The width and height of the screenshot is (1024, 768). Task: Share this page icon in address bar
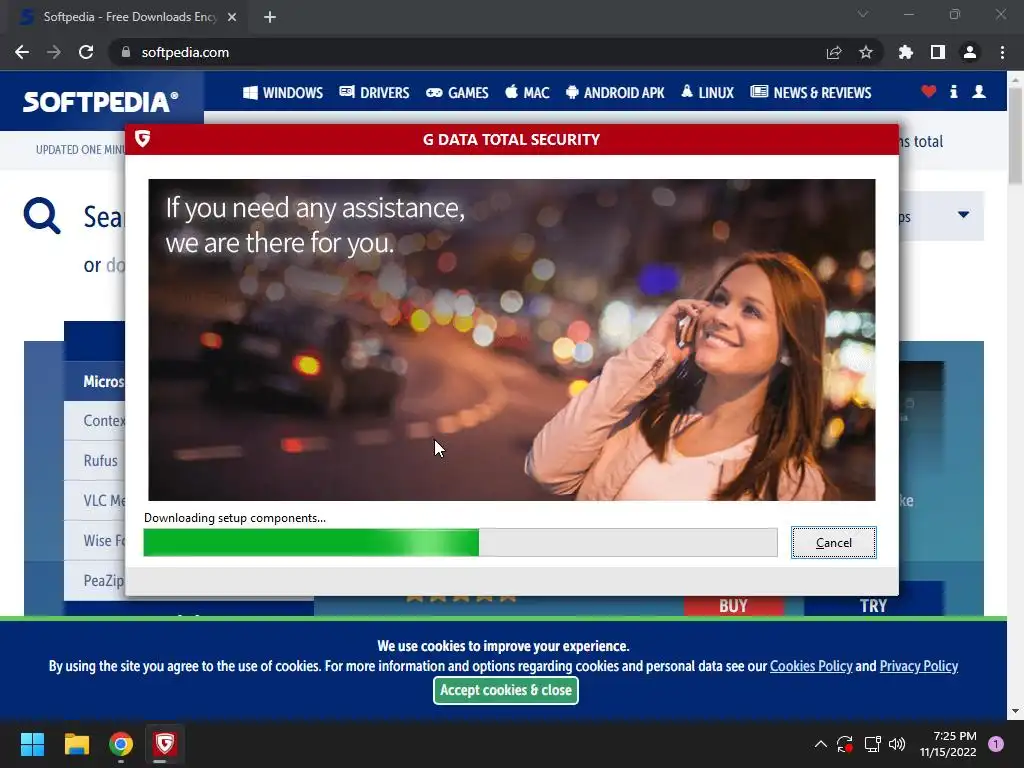pyautogui.click(x=833, y=52)
